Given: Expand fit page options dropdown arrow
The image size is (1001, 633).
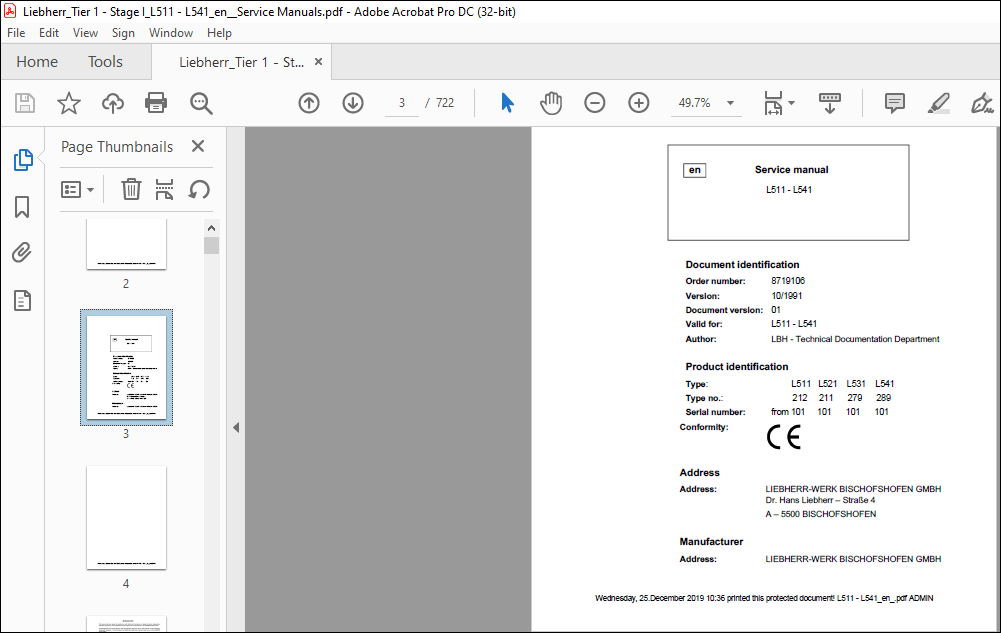Looking at the screenshot, I should [792, 103].
